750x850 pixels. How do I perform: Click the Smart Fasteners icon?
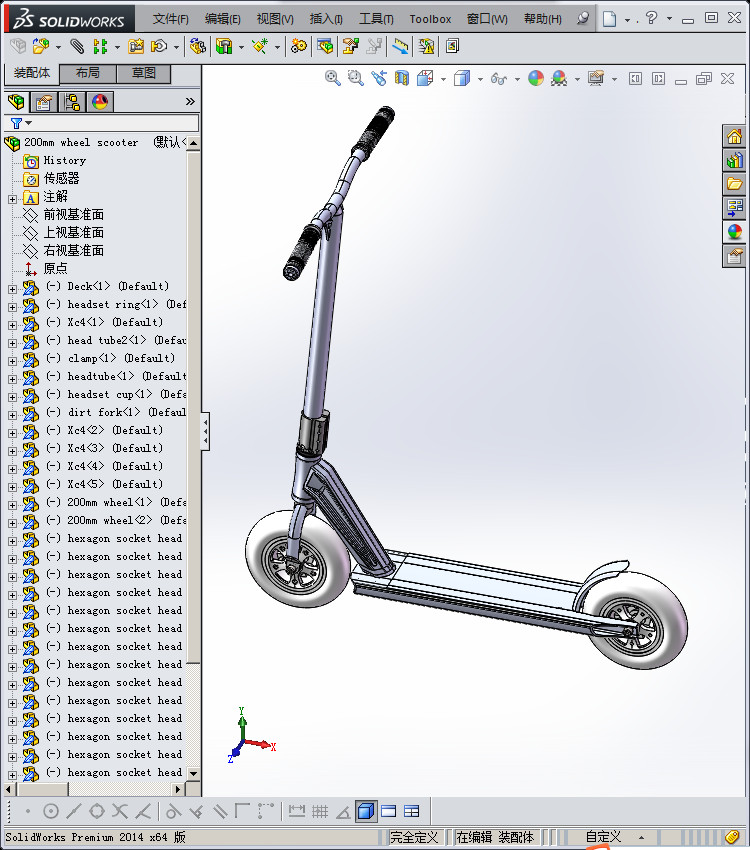[136, 47]
